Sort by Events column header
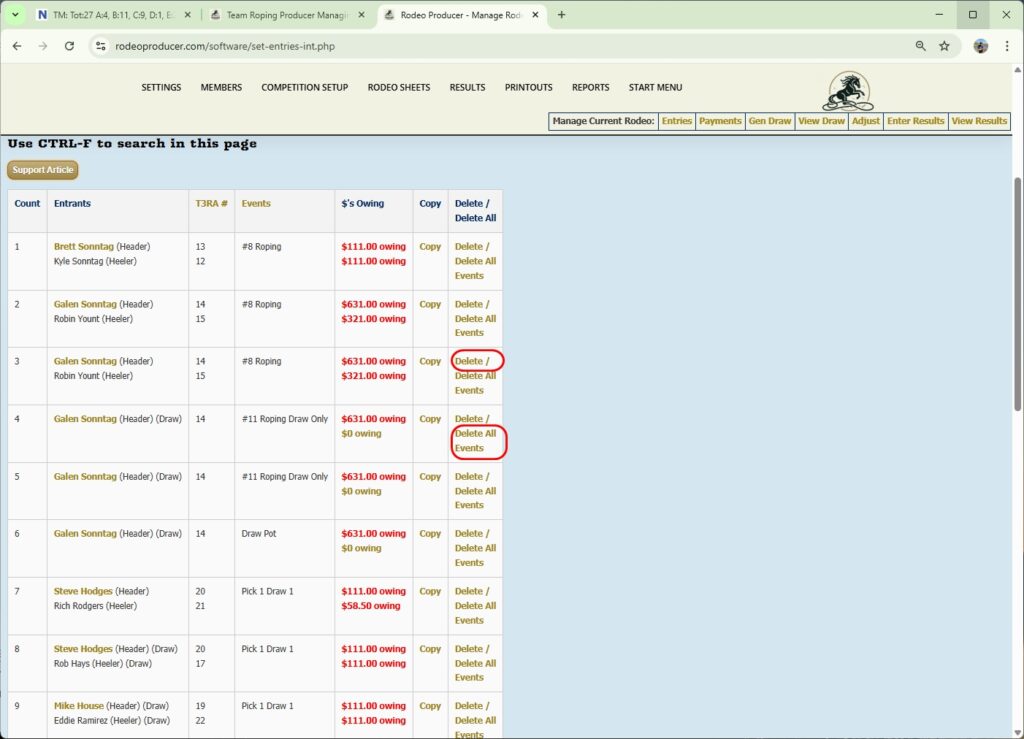Image resolution: width=1024 pixels, height=739 pixels. pos(256,204)
